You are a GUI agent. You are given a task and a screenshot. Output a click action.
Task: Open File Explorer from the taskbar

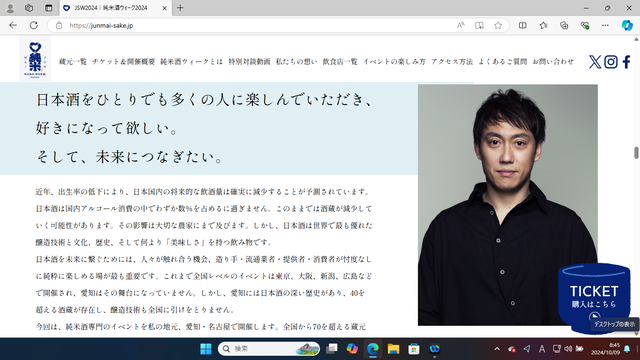point(393,349)
